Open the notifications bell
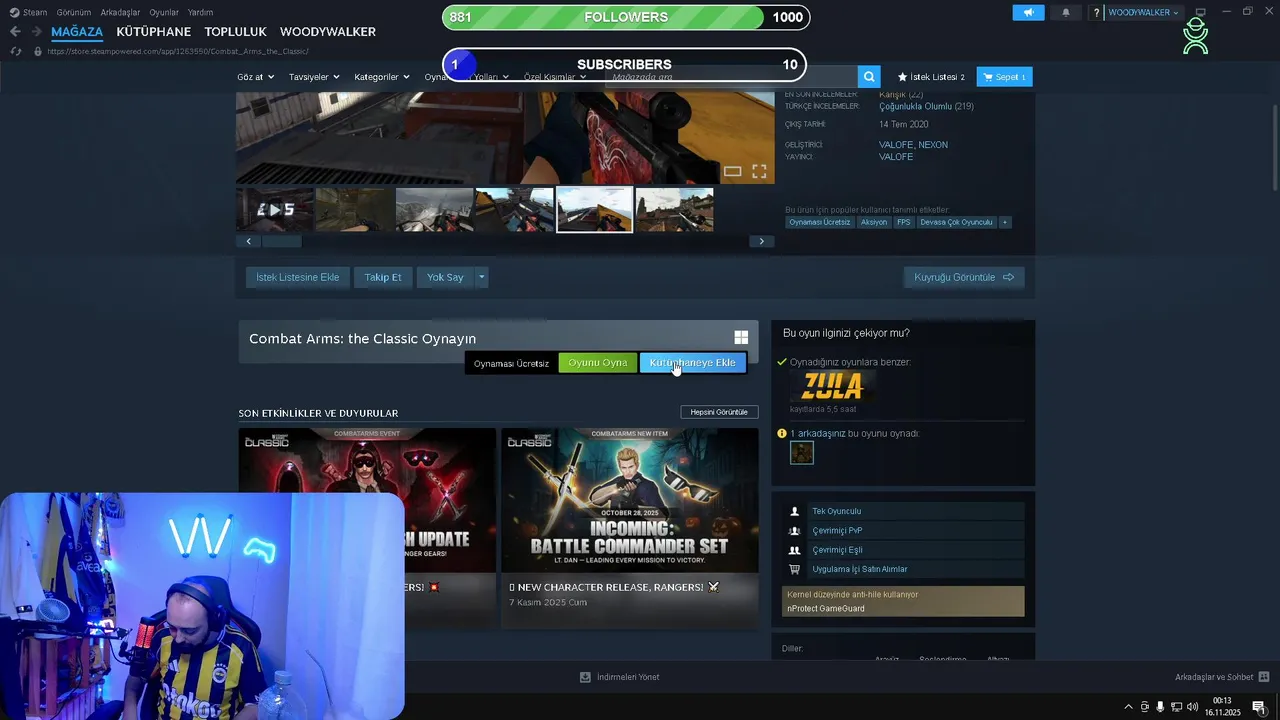Screen dimensions: 1280x720 (1065, 12)
